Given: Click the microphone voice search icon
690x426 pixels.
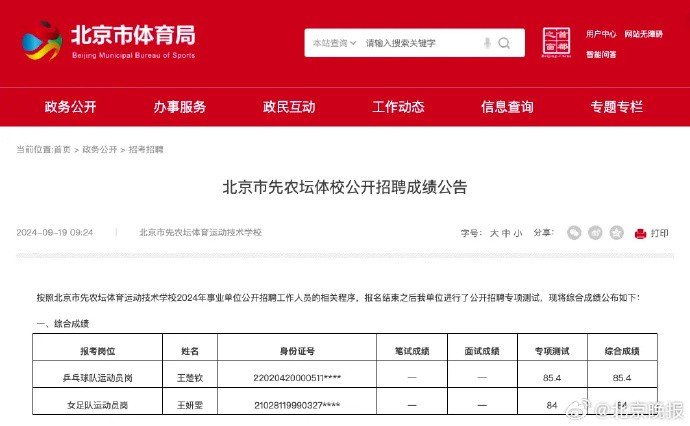Looking at the screenshot, I should pos(487,43).
